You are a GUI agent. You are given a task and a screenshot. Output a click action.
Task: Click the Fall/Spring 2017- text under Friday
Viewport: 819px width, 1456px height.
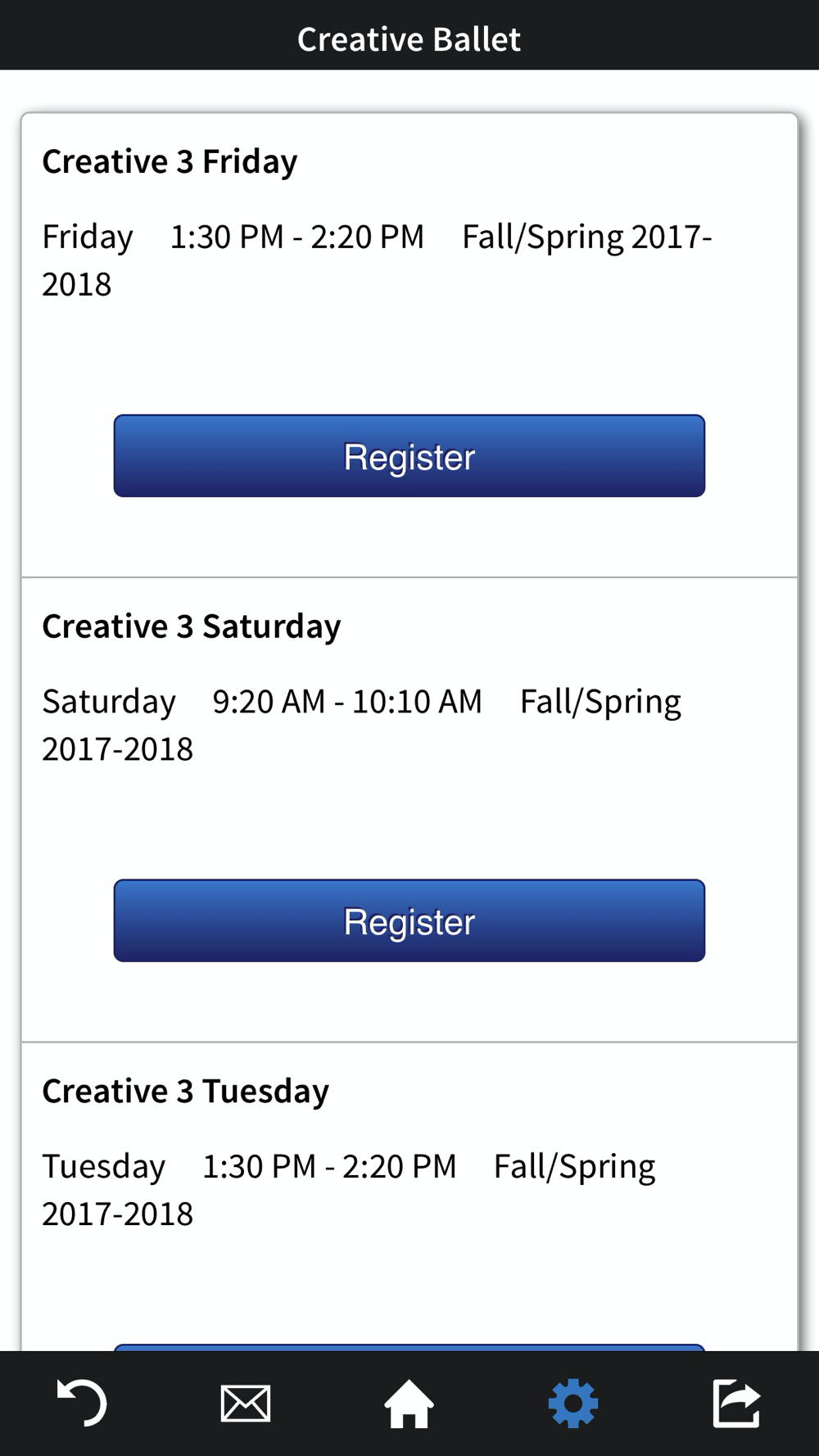point(587,237)
